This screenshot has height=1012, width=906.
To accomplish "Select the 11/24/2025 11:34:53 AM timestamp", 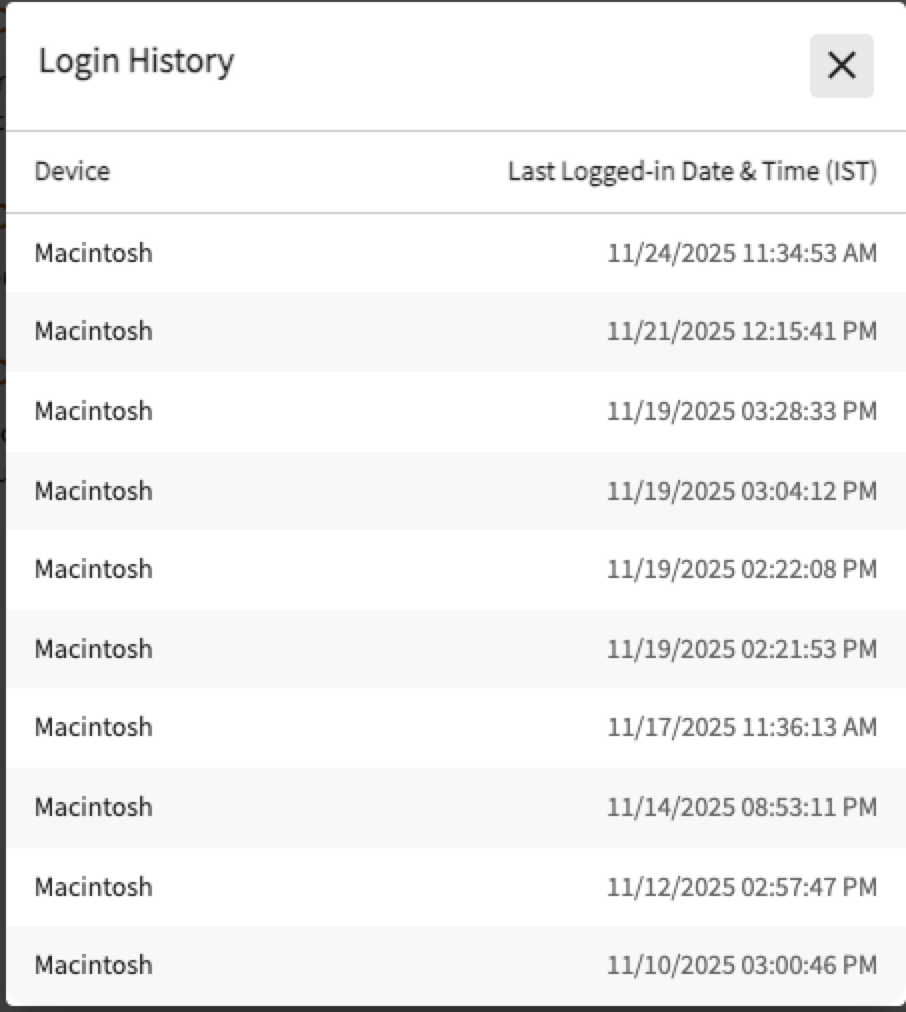I will [x=741, y=253].
